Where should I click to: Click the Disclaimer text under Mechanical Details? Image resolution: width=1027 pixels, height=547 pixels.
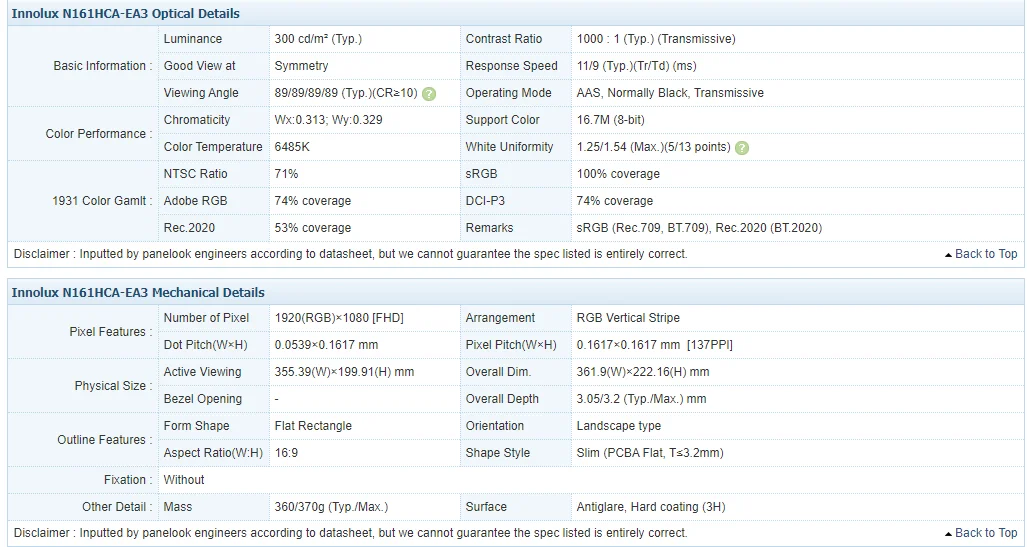point(350,533)
